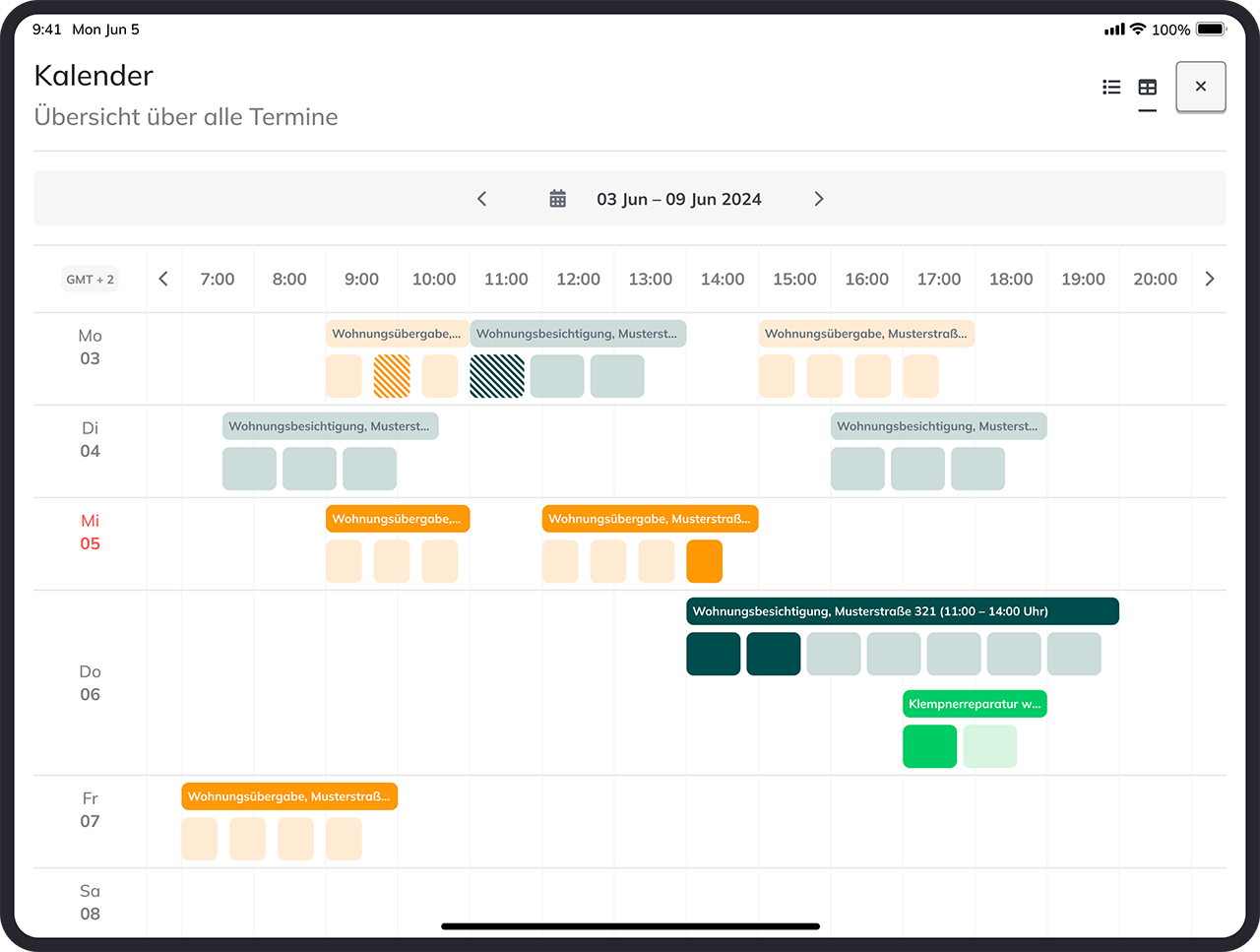Open the Klempnerreparatur appointment
This screenshot has height=952, width=1260.
974,704
